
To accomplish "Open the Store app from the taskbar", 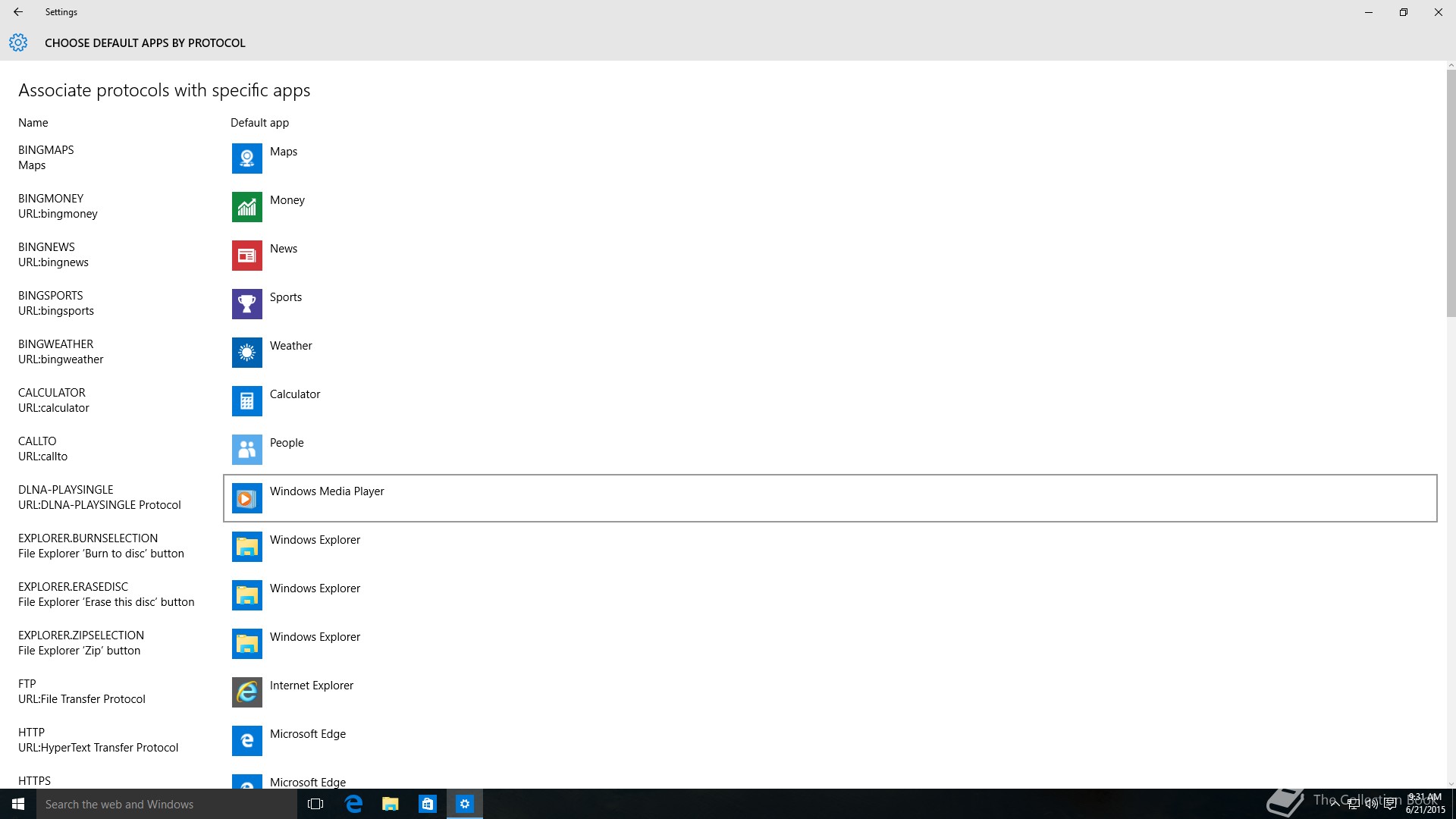I will pyautogui.click(x=428, y=804).
